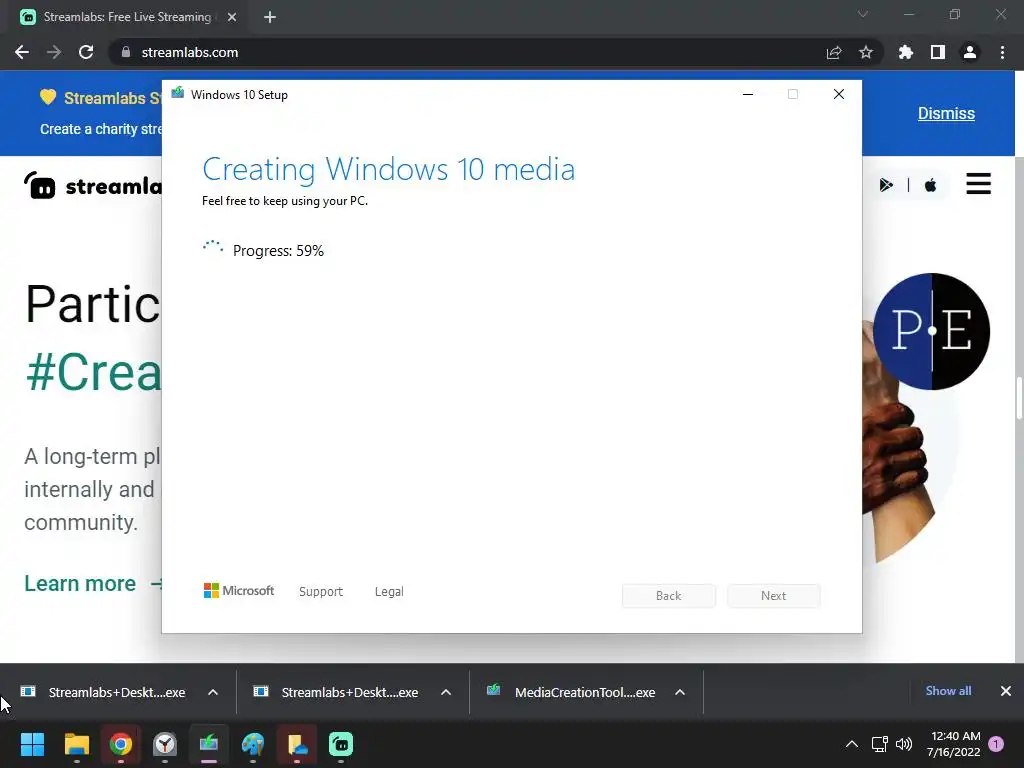Viewport: 1024px width, 768px height.
Task: Open the Streamlabs hamburger menu
Action: pyautogui.click(x=978, y=184)
